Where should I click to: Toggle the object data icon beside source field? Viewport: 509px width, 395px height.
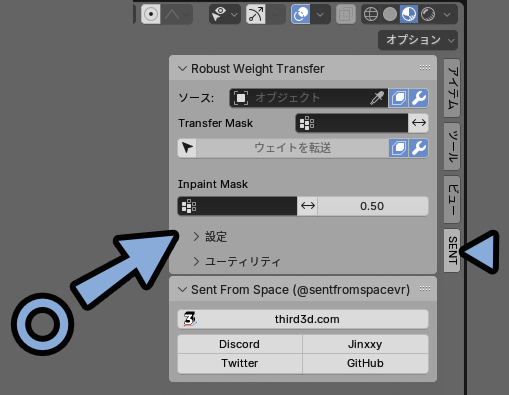point(398,98)
